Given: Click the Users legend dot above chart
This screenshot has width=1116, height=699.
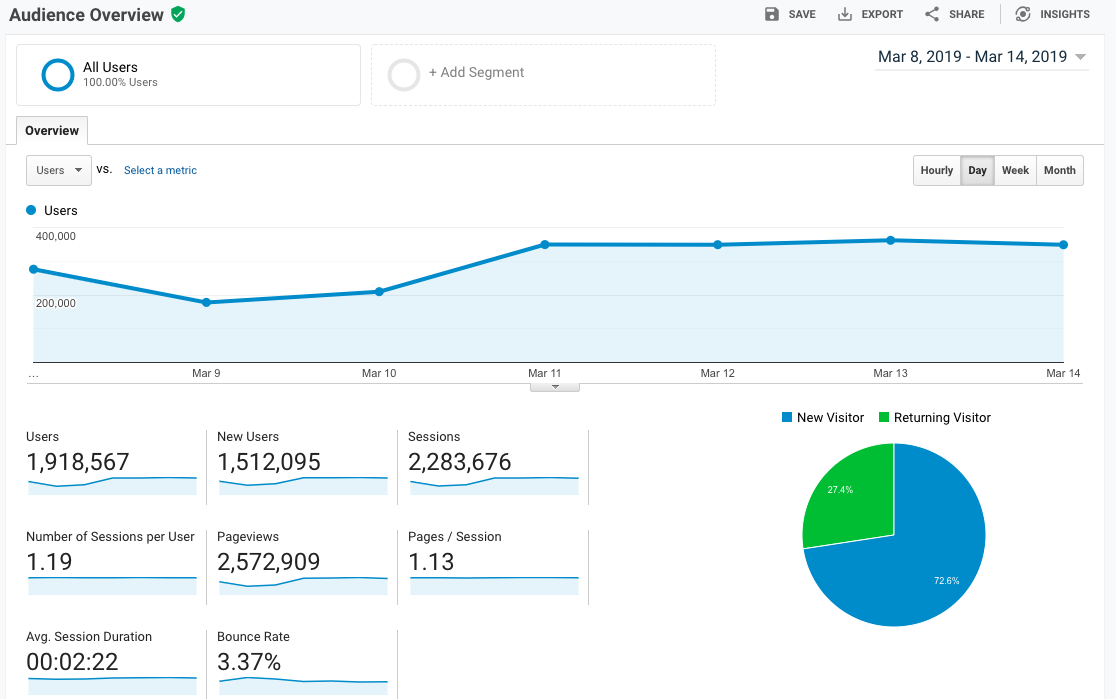Looking at the screenshot, I should tap(31, 211).
